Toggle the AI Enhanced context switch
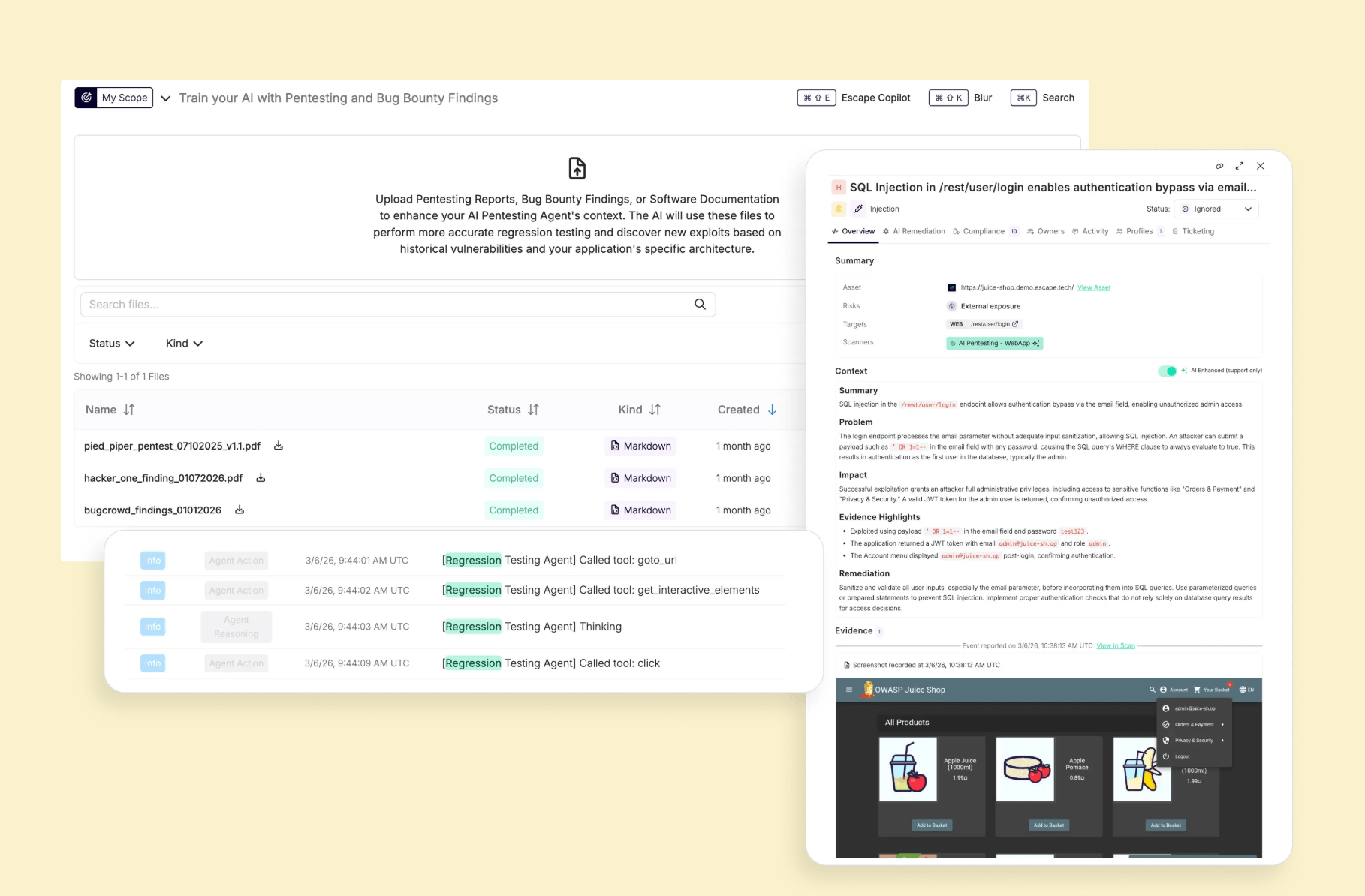 pyautogui.click(x=1167, y=371)
